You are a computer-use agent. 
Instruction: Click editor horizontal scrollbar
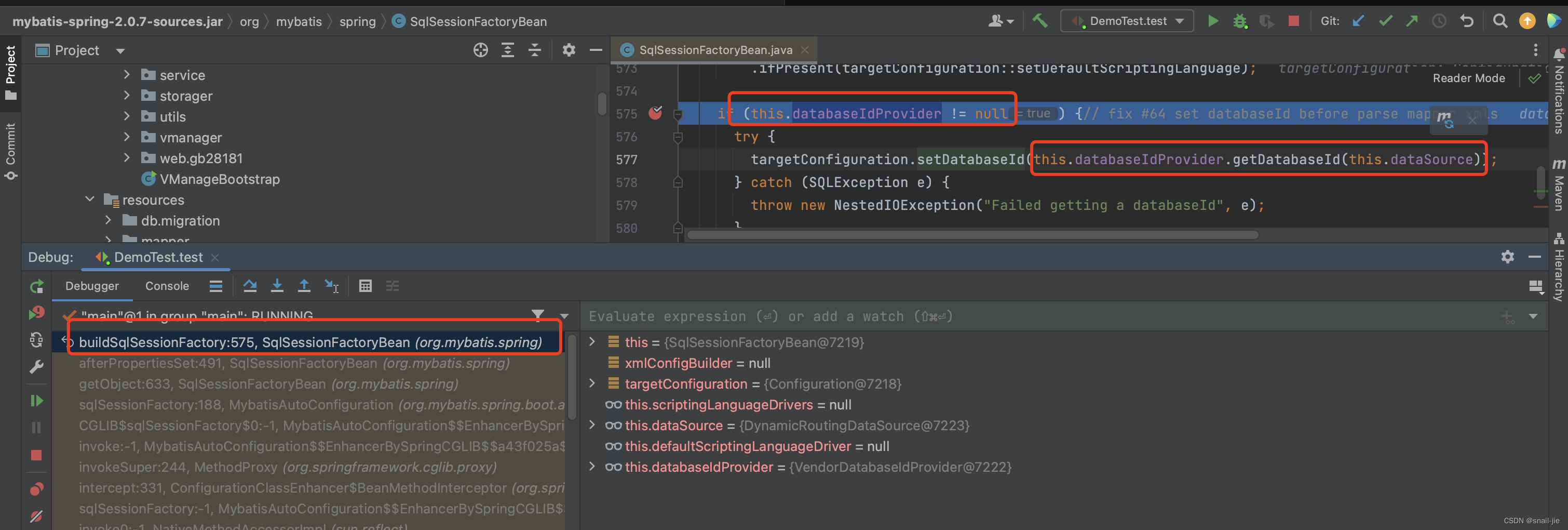click(x=971, y=234)
